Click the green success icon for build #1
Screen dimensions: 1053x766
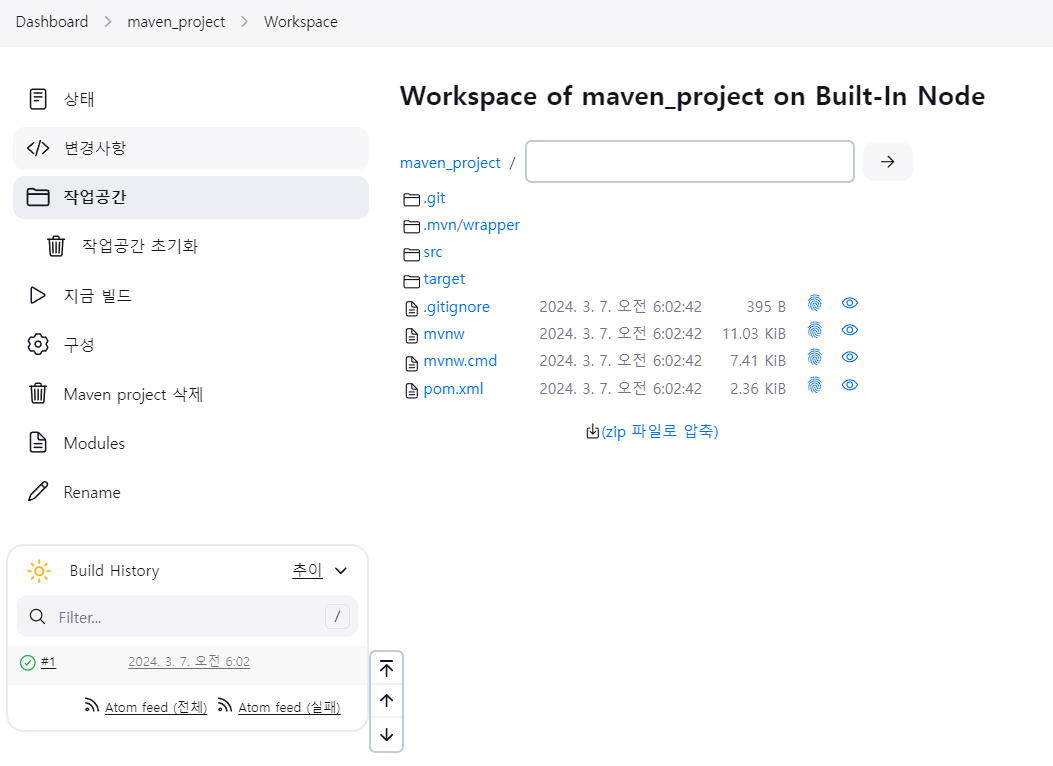click(28, 663)
